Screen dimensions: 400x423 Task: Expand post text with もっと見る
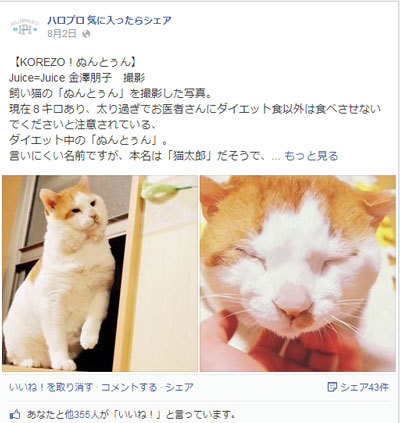pyautogui.click(x=311, y=156)
